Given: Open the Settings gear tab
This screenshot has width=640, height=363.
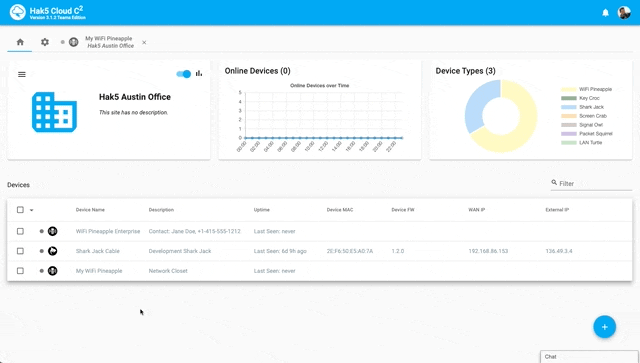Looking at the screenshot, I should pyautogui.click(x=45, y=42).
